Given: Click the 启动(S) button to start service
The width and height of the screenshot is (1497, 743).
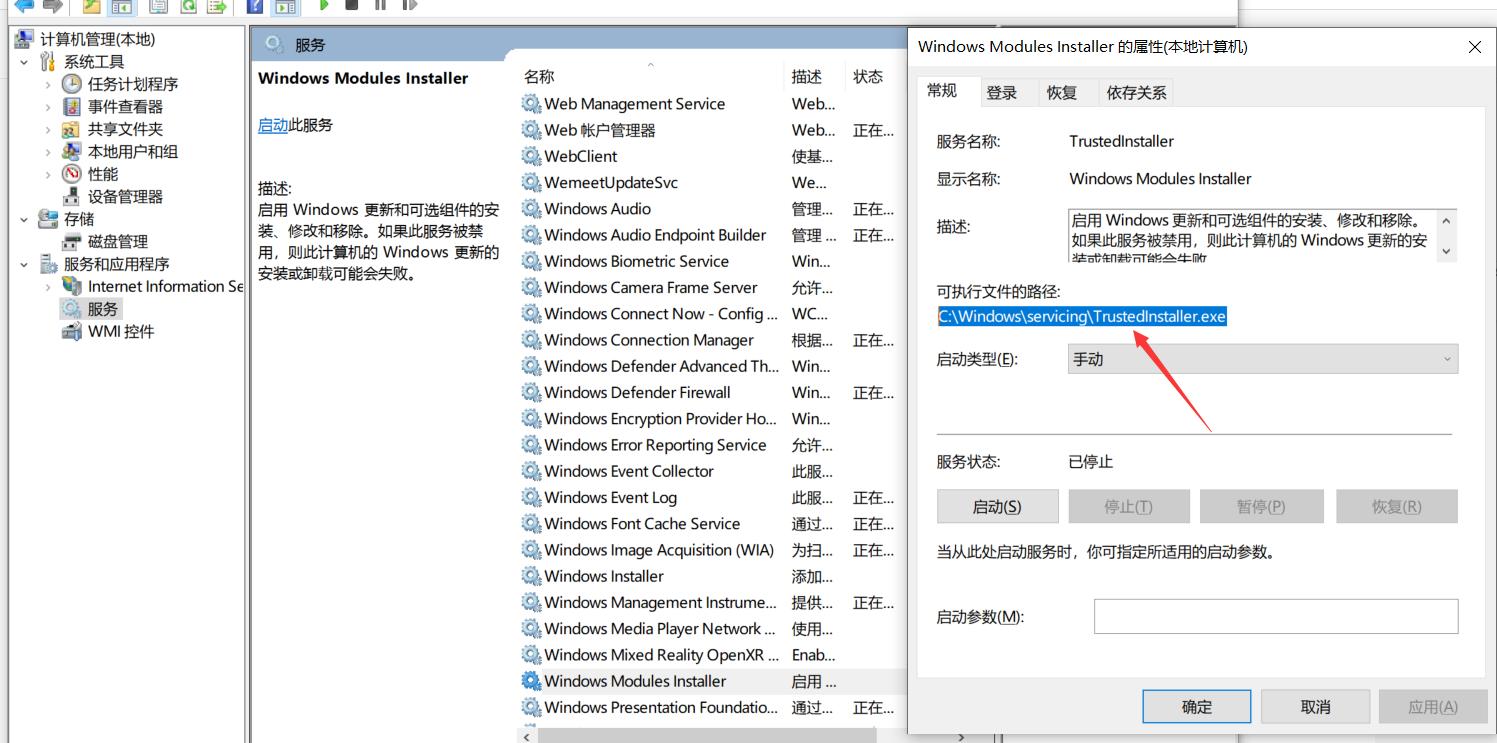Looking at the screenshot, I should 997,507.
